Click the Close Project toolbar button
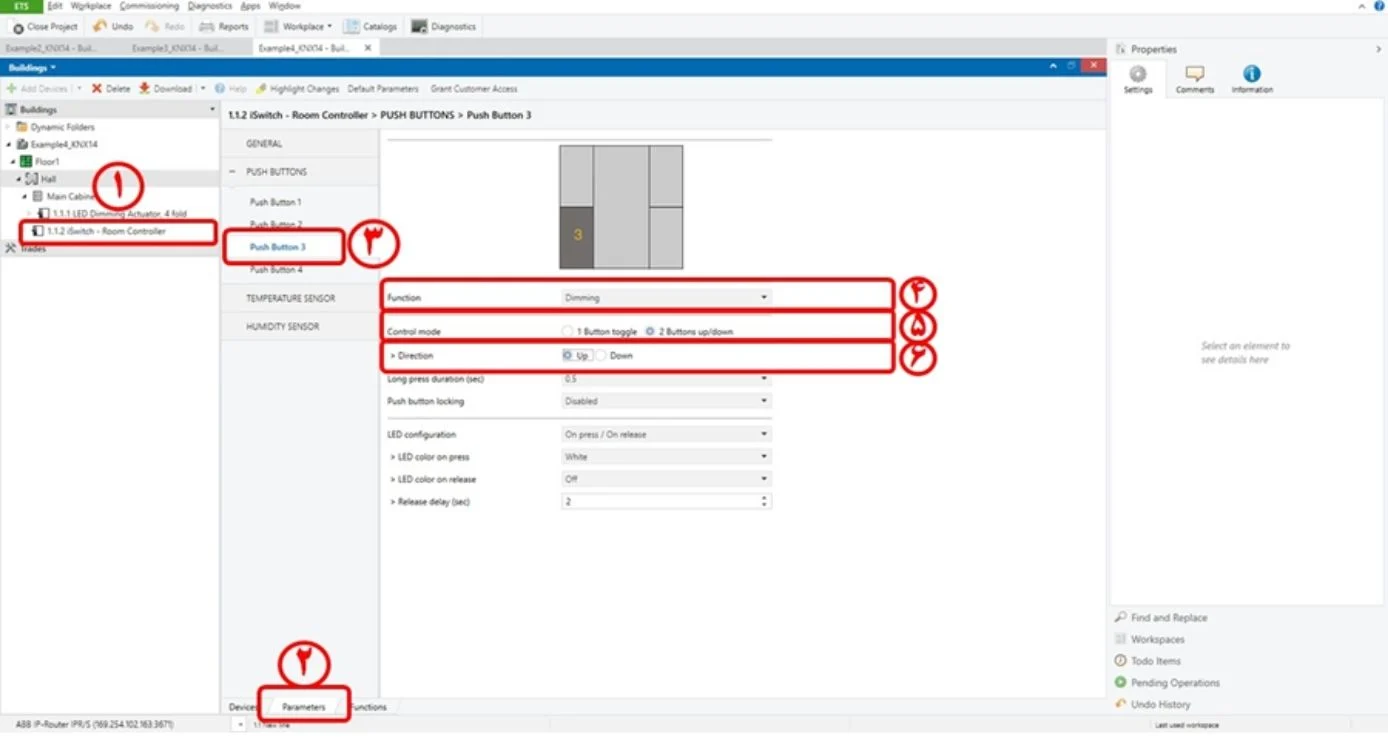The height and width of the screenshot is (754, 1388). [x=45, y=27]
